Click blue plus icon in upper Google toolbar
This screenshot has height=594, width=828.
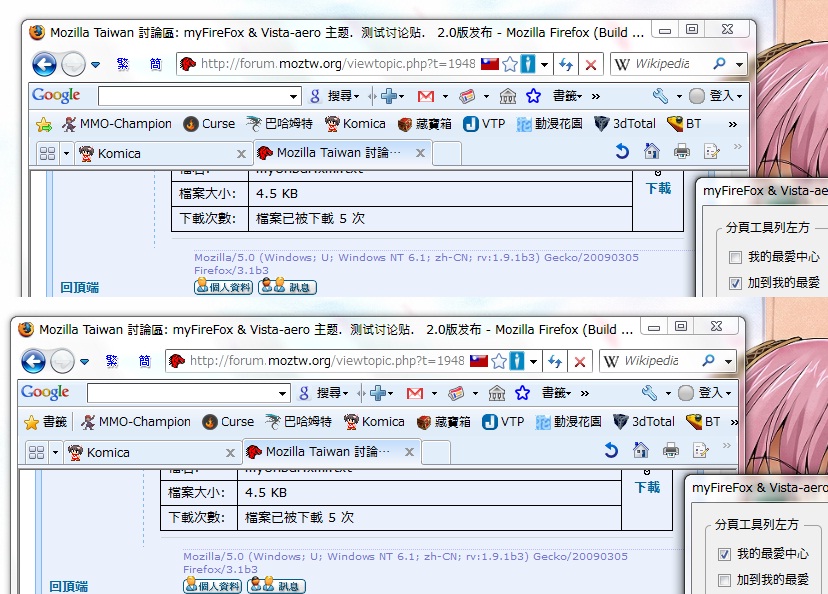click(389, 96)
